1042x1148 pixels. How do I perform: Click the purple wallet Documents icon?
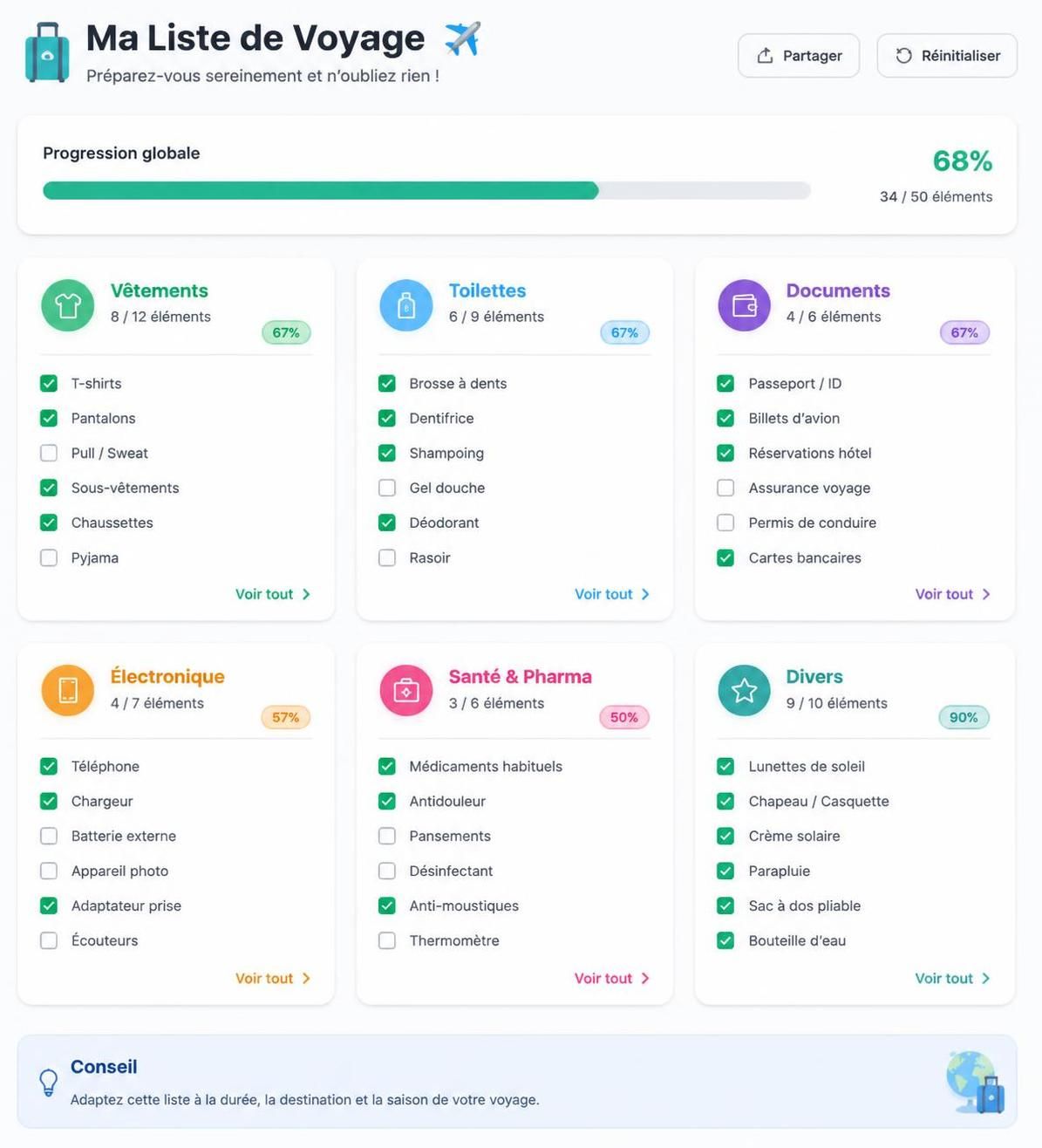(745, 305)
